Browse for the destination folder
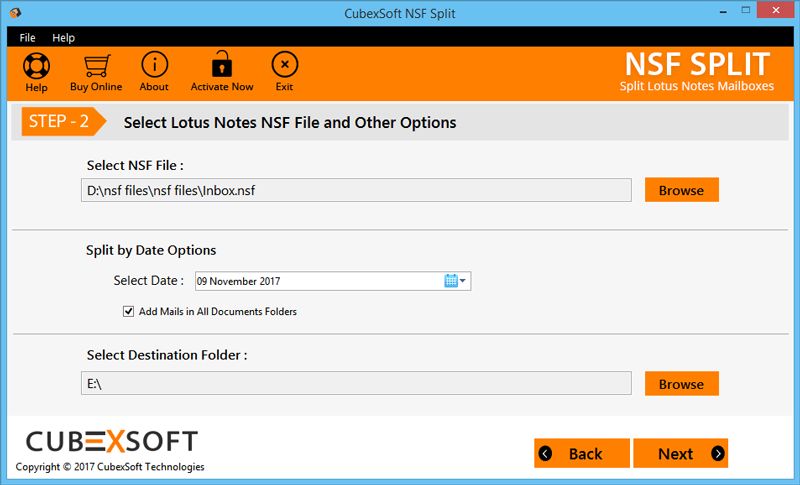This screenshot has width=800, height=485. tap(681, 384)
